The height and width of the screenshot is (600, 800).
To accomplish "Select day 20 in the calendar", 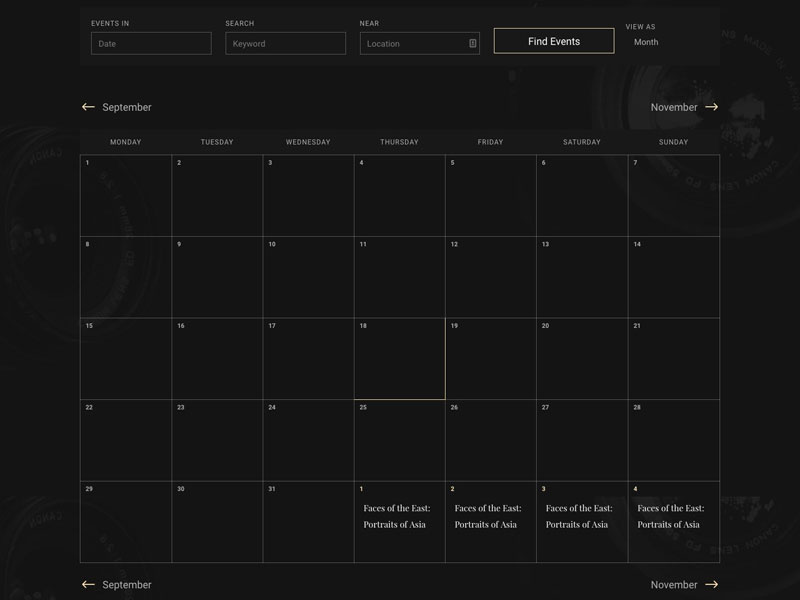I will 582,359.
